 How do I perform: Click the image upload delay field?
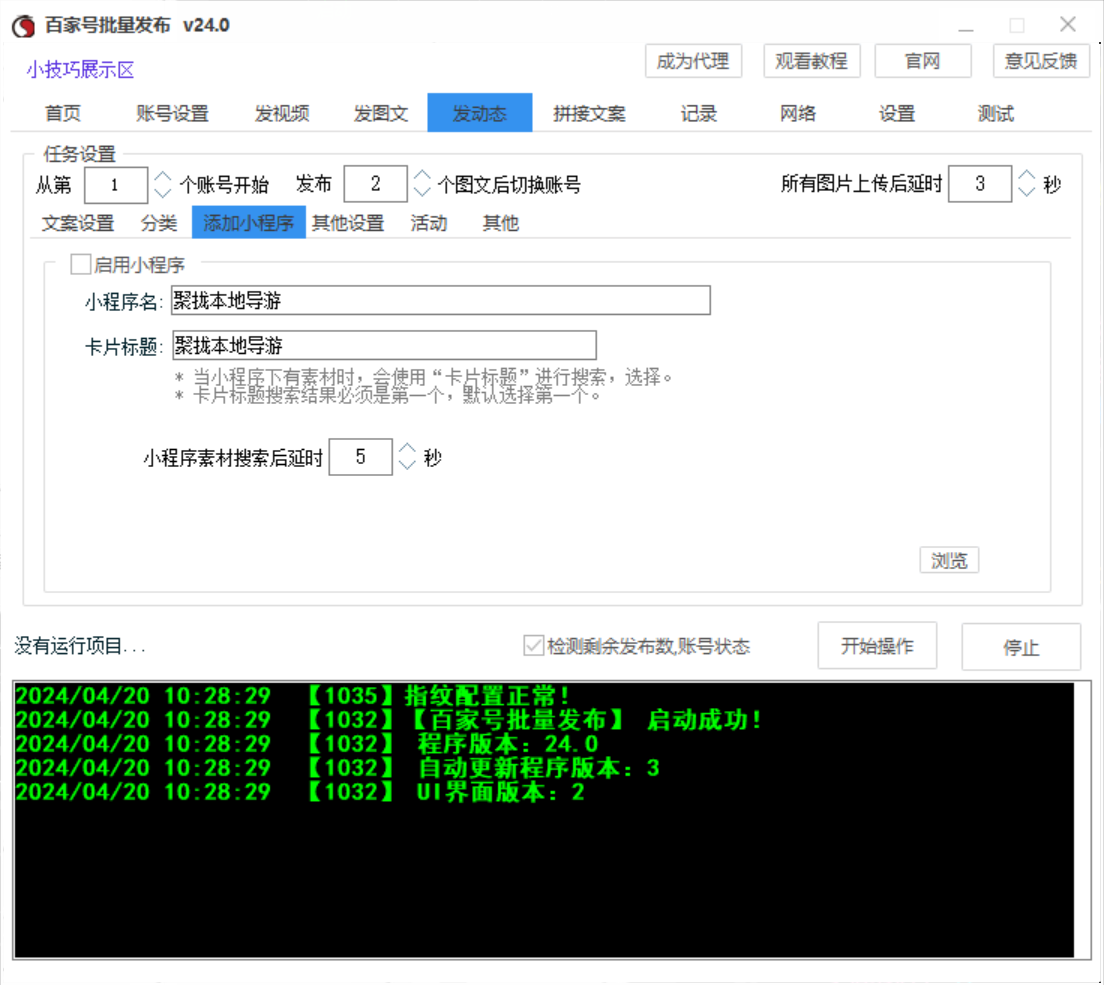[980, 184]
